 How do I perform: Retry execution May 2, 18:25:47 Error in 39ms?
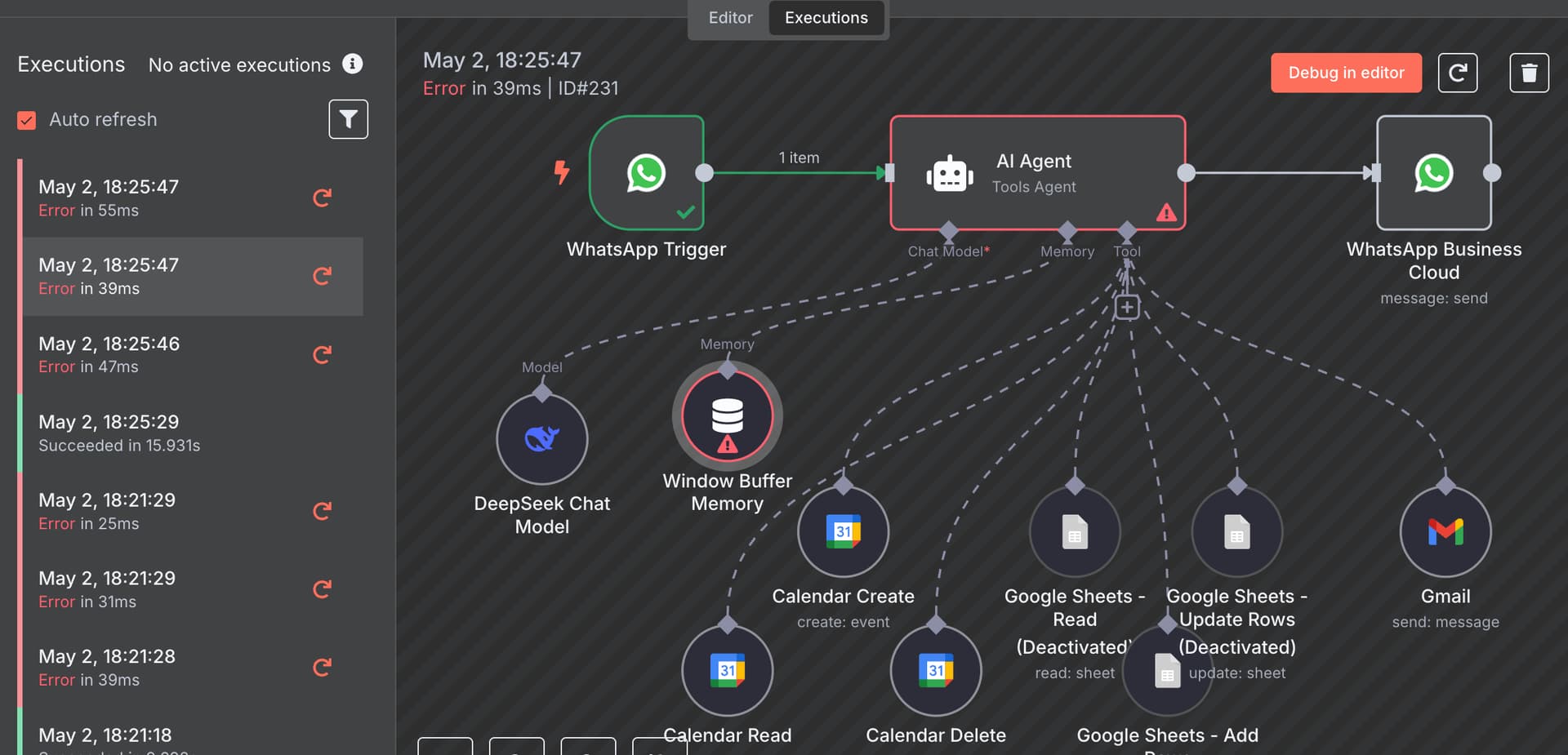coord(323,276)
